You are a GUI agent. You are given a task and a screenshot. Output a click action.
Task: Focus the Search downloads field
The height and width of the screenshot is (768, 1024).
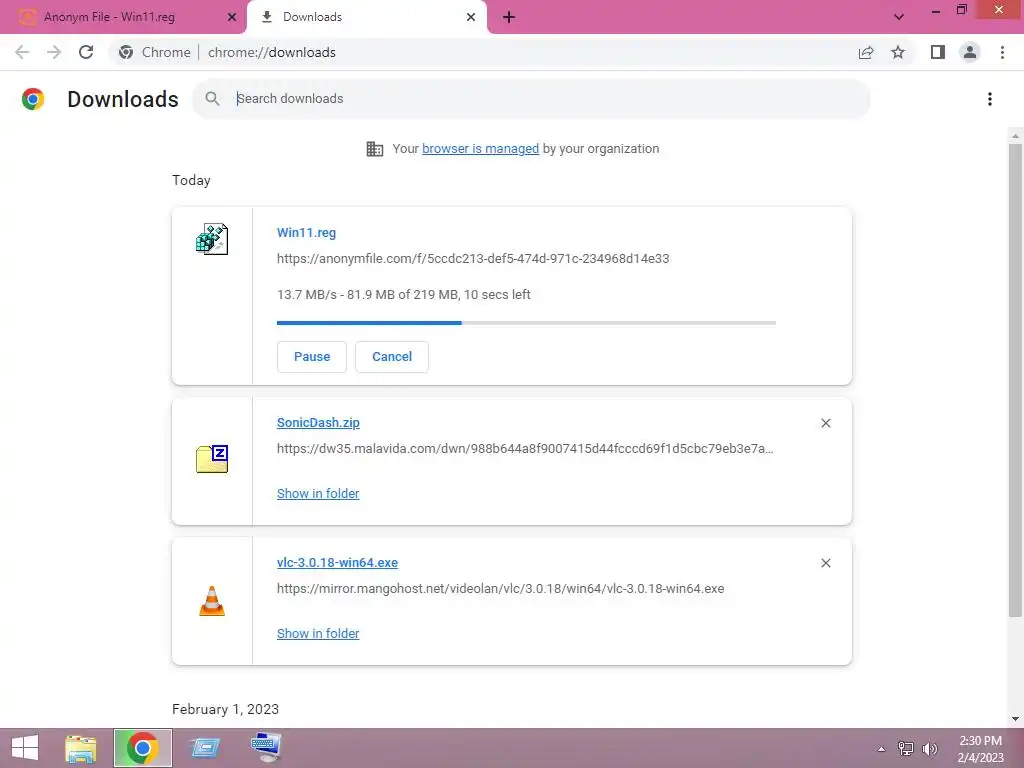(x=532, y=99)
